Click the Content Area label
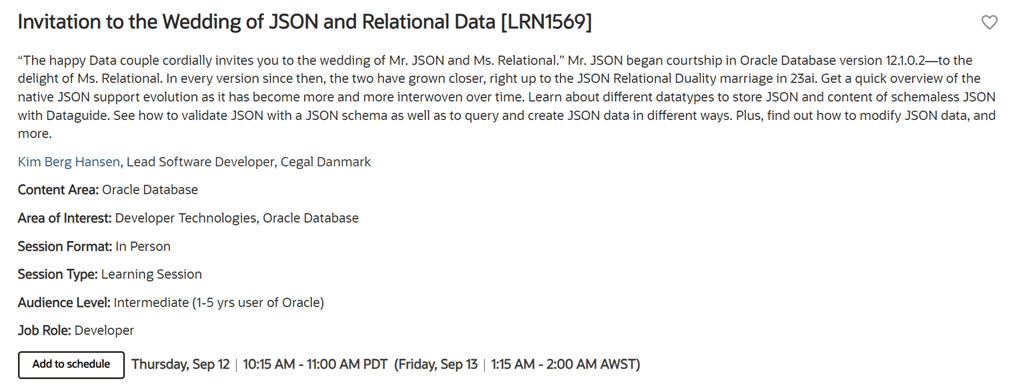This screenshot has height=391, width=1024. click(x=58, y=190)
